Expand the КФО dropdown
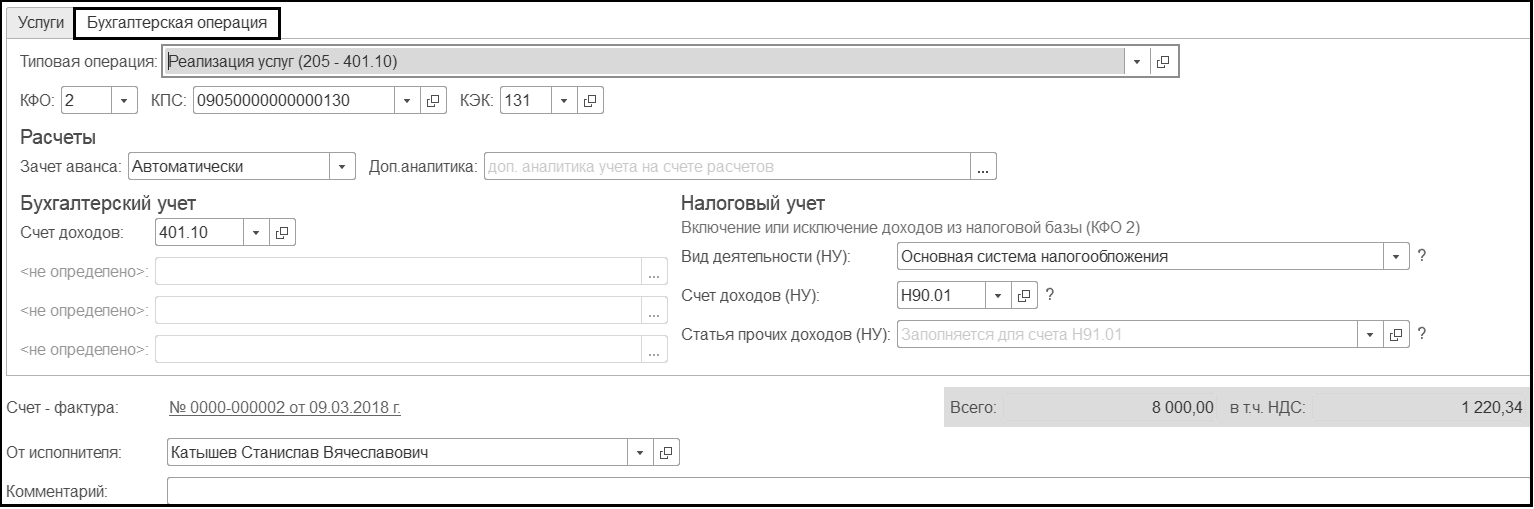 [x=124, y=101]
